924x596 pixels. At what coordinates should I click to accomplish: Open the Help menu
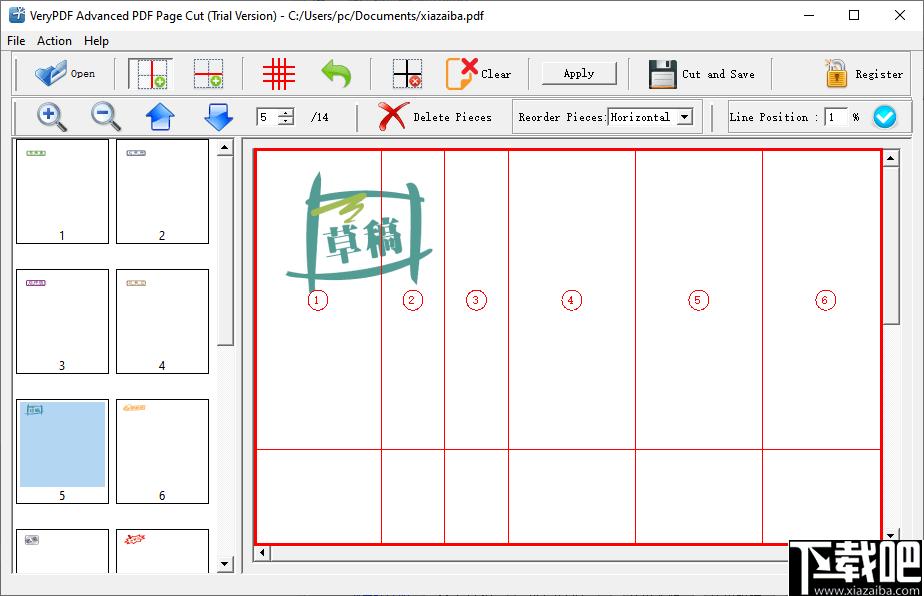96,41
